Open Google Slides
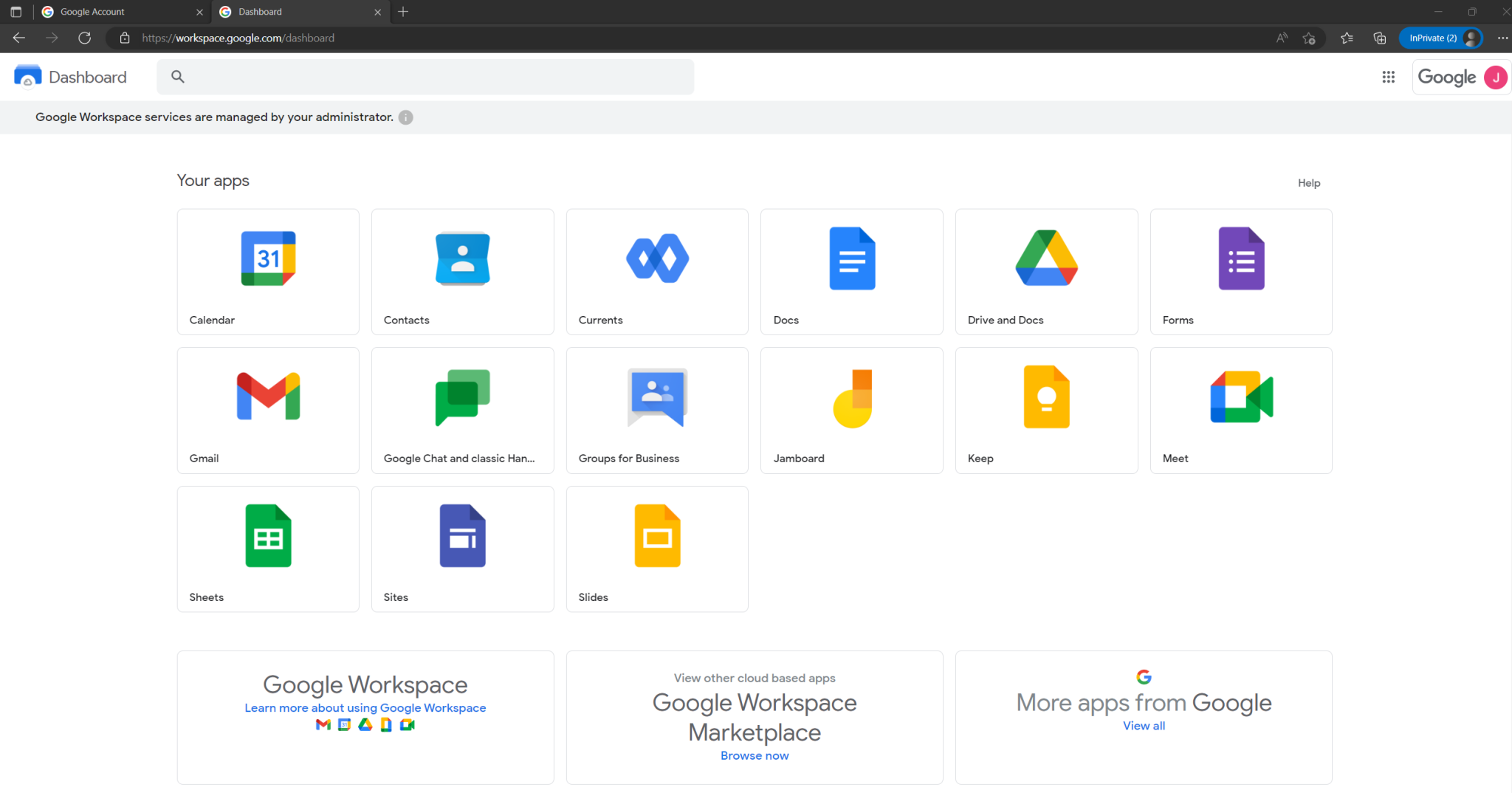This screenshot has height=793, width=1512. pyautogui.click(x=656, y=549)
